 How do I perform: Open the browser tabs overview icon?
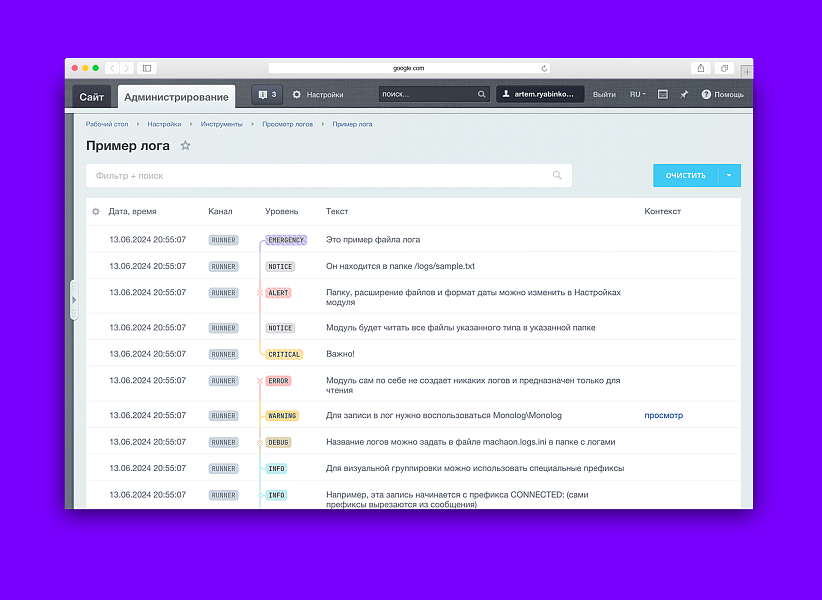724,68
